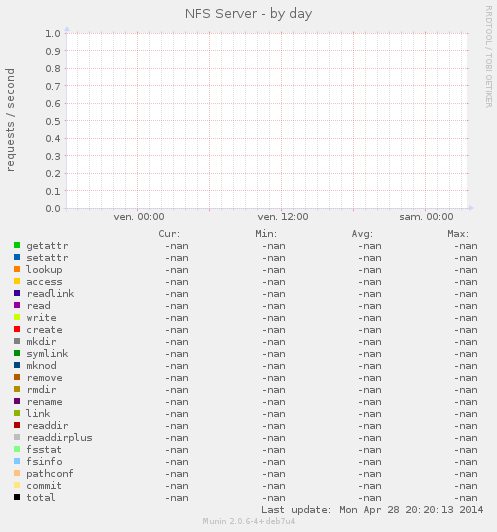The width and height of the screenshot is (497, 532).
Task: Click the dark green symlink color swatch
Action: 17,353
